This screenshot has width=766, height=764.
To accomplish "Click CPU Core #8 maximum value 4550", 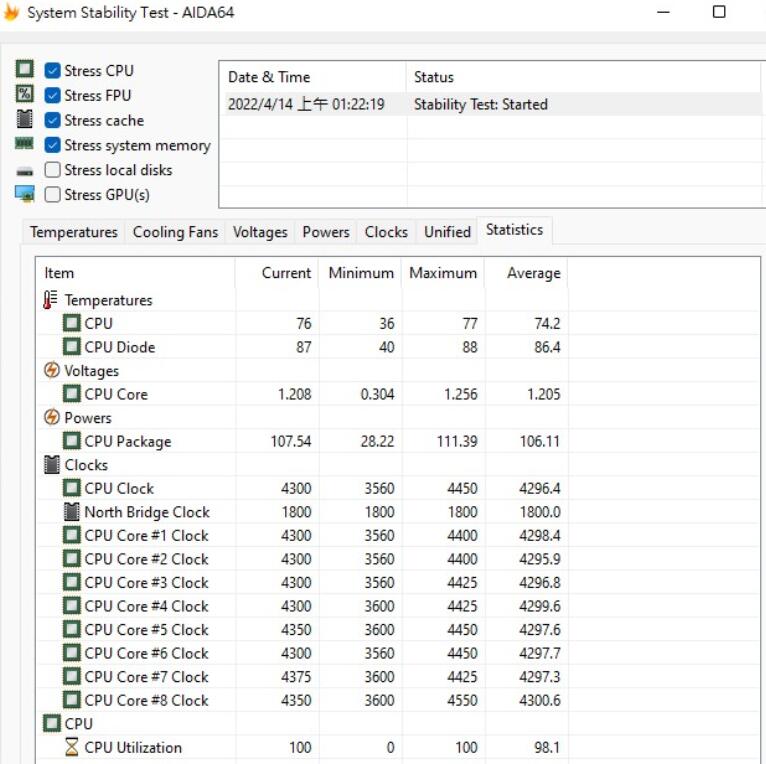I will 462,700.
